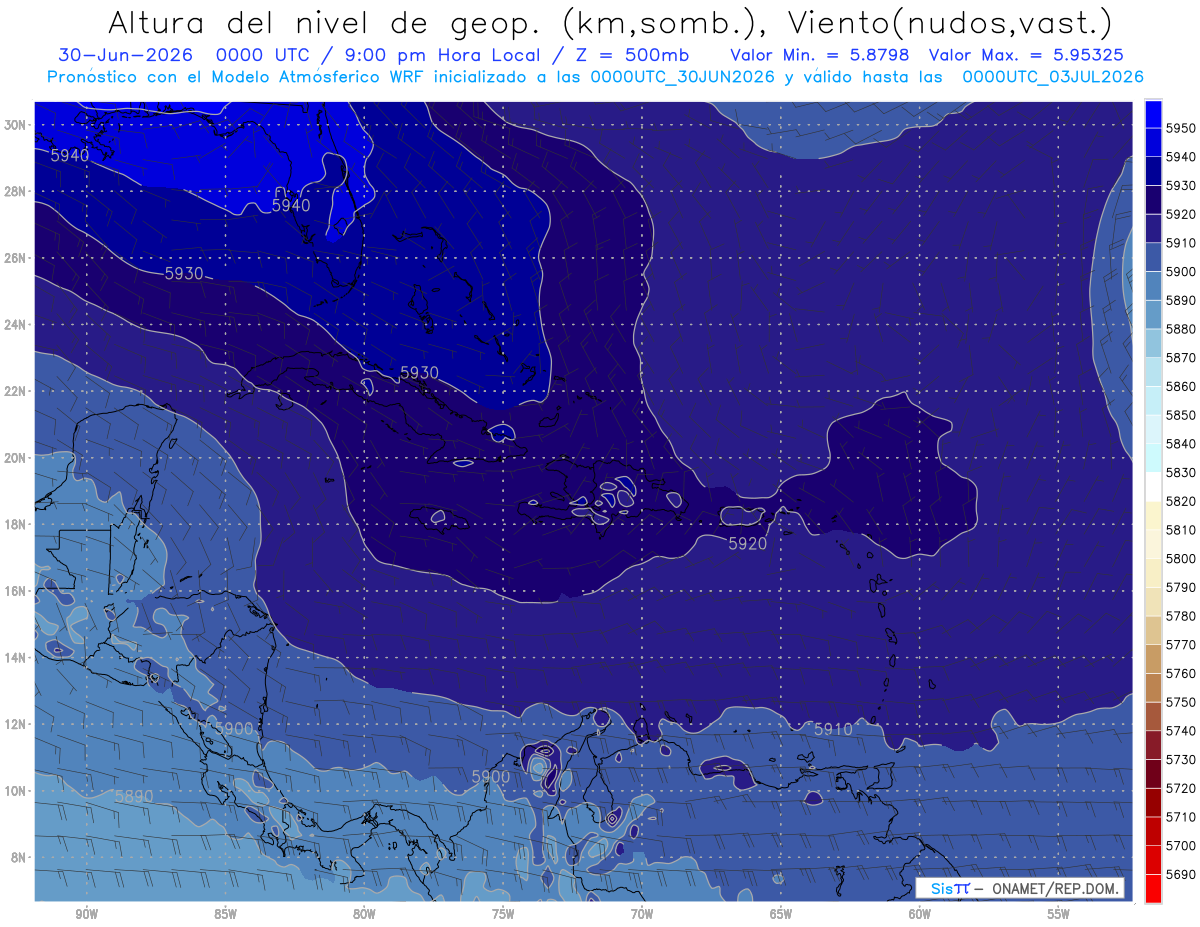Image resolution: width=1200 pixels, height=927 pixels.
Task: Click the ONAMET/REP.DOM. logo box
Action: click(1020, 888)
